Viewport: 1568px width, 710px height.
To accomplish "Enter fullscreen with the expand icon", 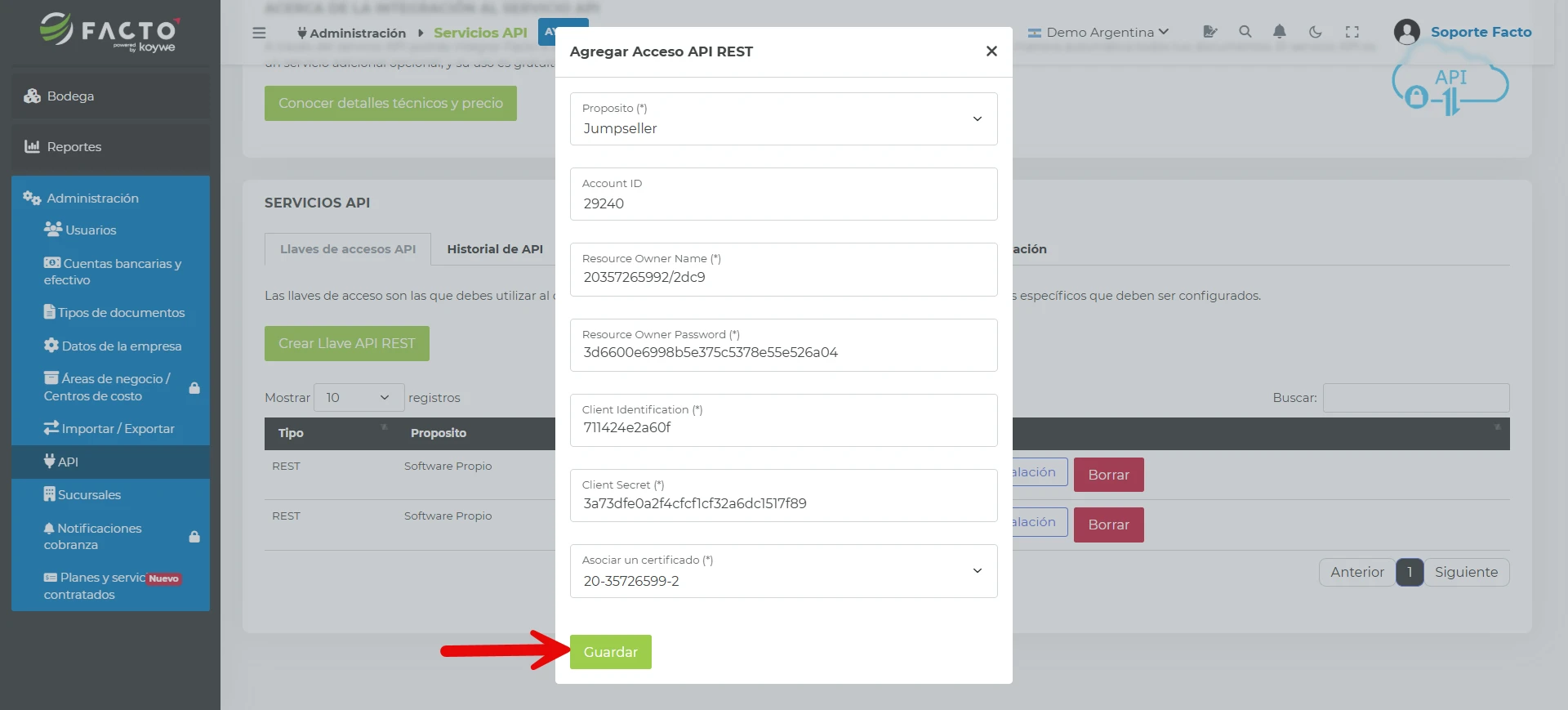I will 1352,32.
